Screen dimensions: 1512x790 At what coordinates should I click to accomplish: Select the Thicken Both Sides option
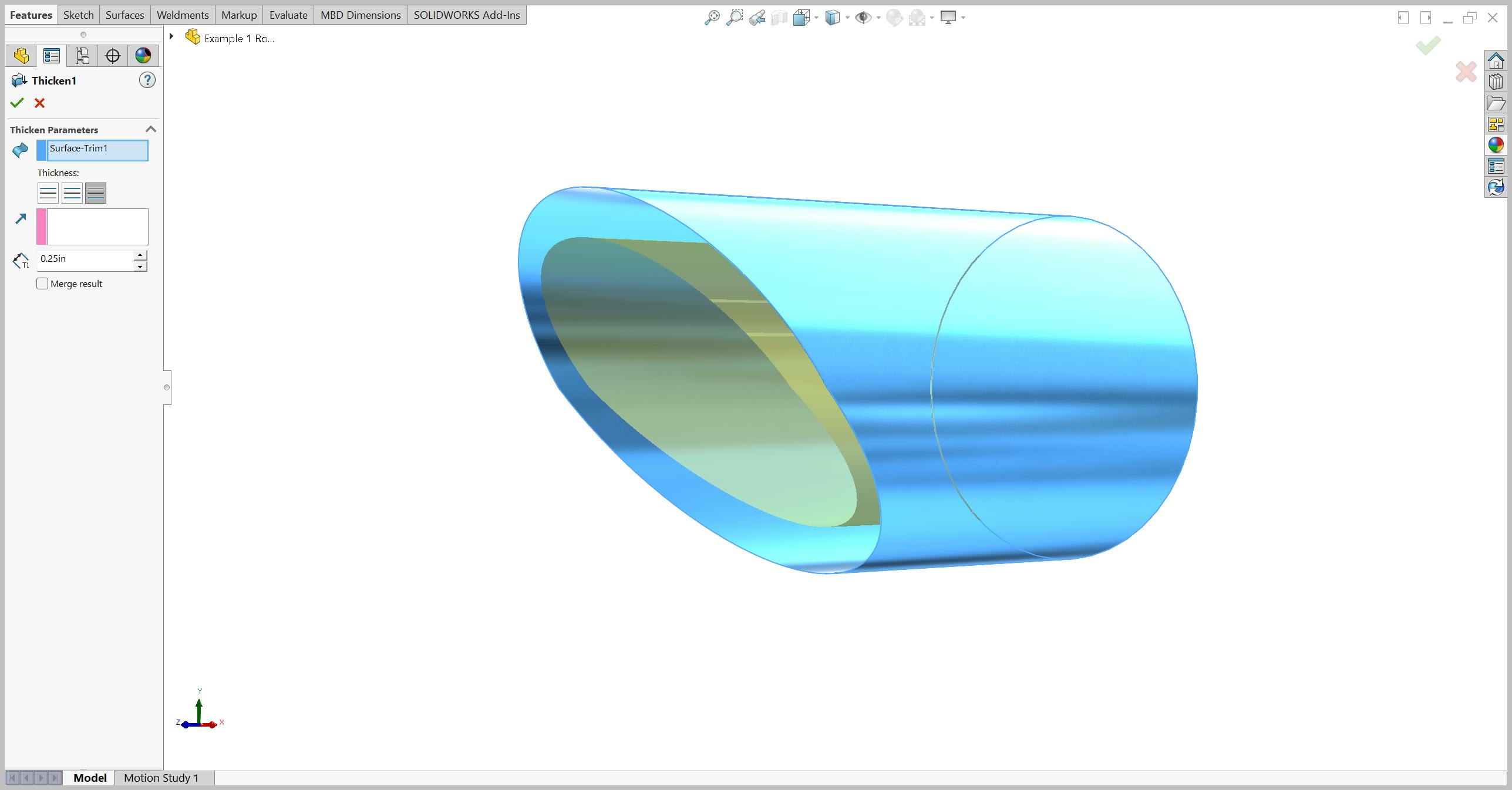tap(95, 193)
